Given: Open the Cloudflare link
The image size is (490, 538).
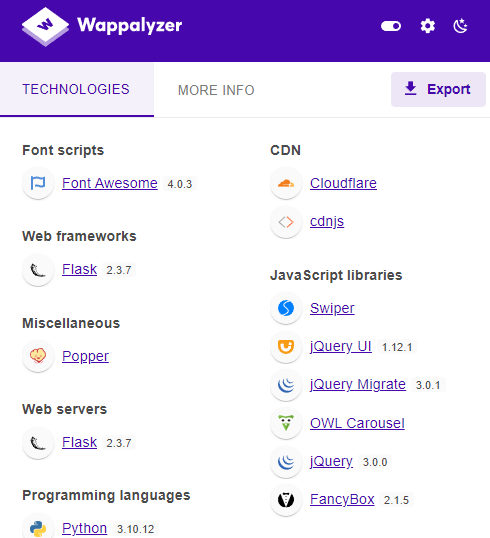Looking at the screenshot, I should (x=343, y=183).
